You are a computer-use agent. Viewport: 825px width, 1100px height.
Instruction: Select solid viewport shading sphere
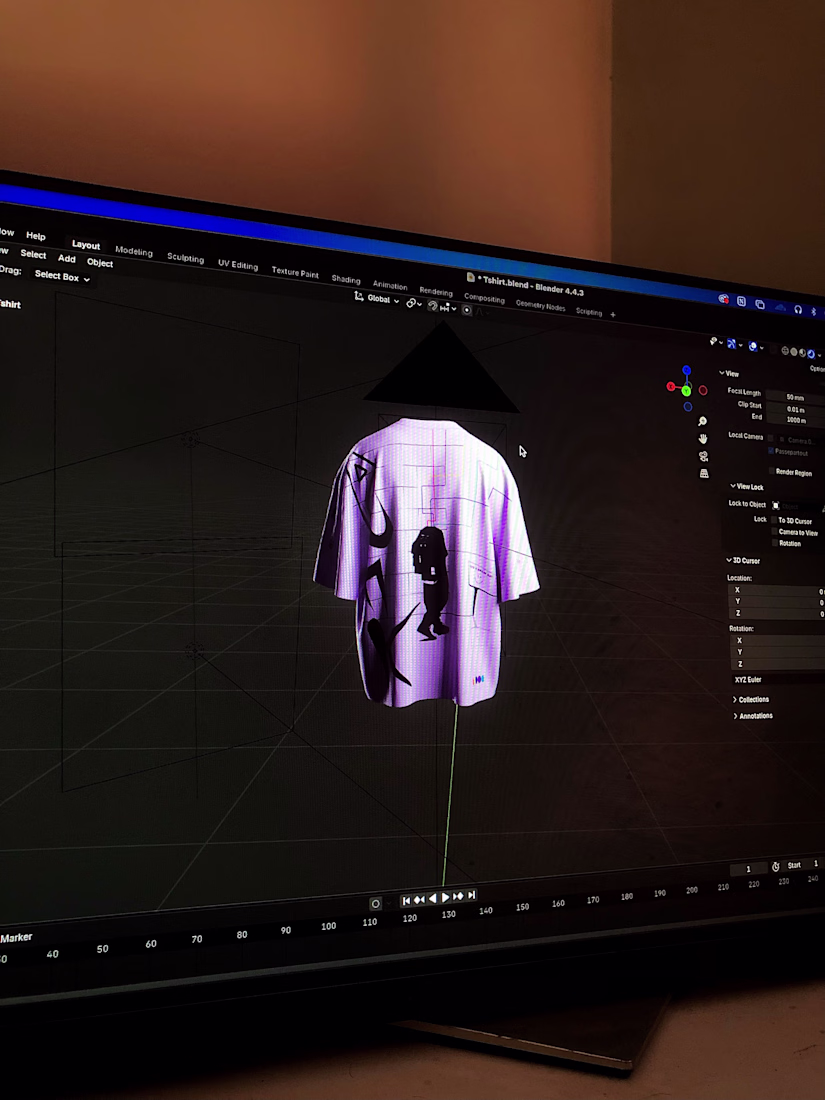(x=793, y=351)
